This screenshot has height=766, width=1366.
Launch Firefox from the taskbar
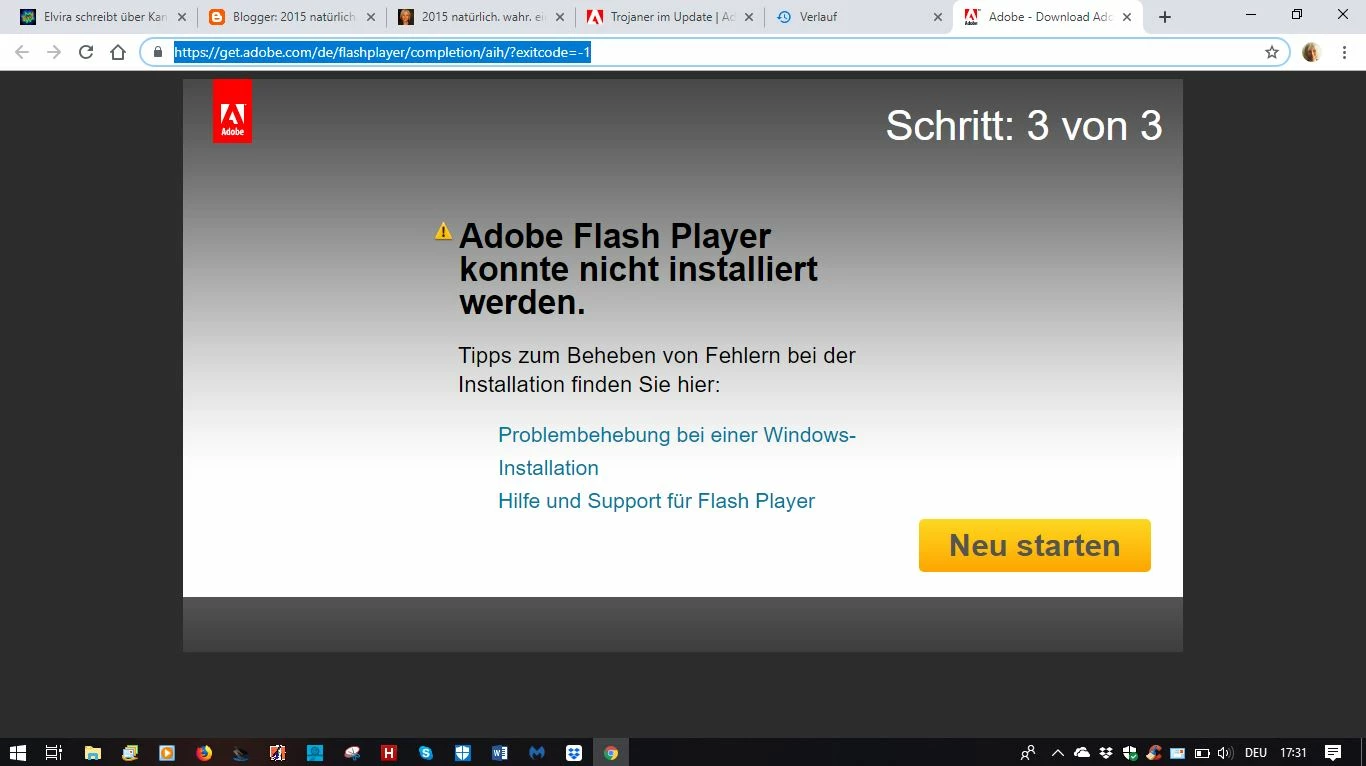pyautogui.click(x=204, y=753)
